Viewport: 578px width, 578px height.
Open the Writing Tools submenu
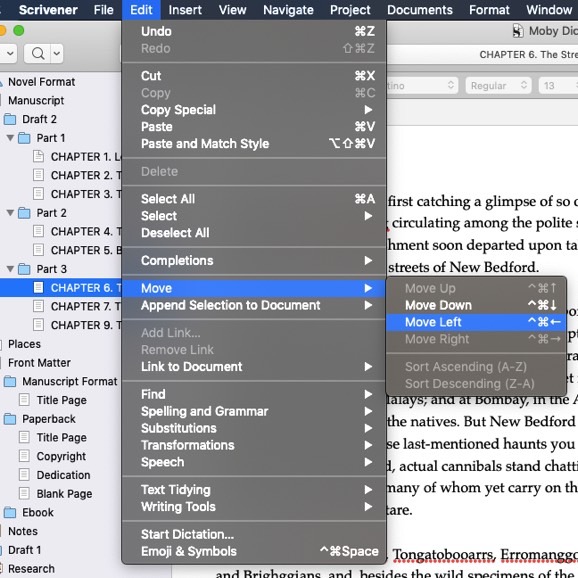254,507
